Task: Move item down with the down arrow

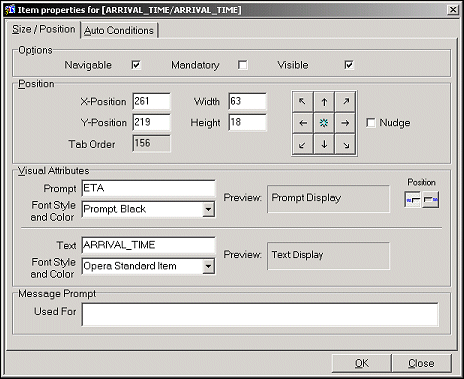Action: pos(324,144)
